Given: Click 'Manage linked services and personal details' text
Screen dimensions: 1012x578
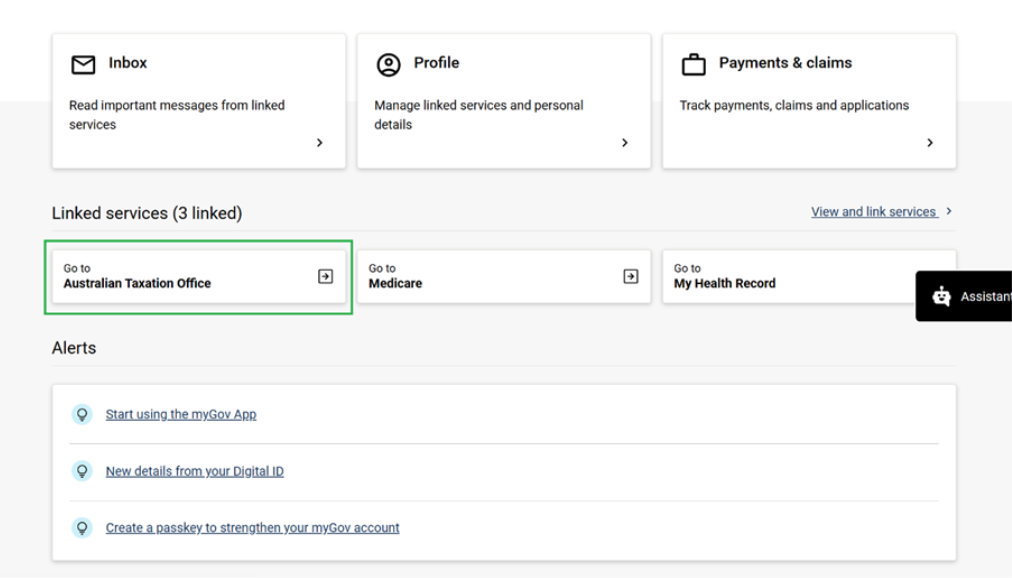Looking at the screenshot, I should pyautogui.click(x=479, y=115).
